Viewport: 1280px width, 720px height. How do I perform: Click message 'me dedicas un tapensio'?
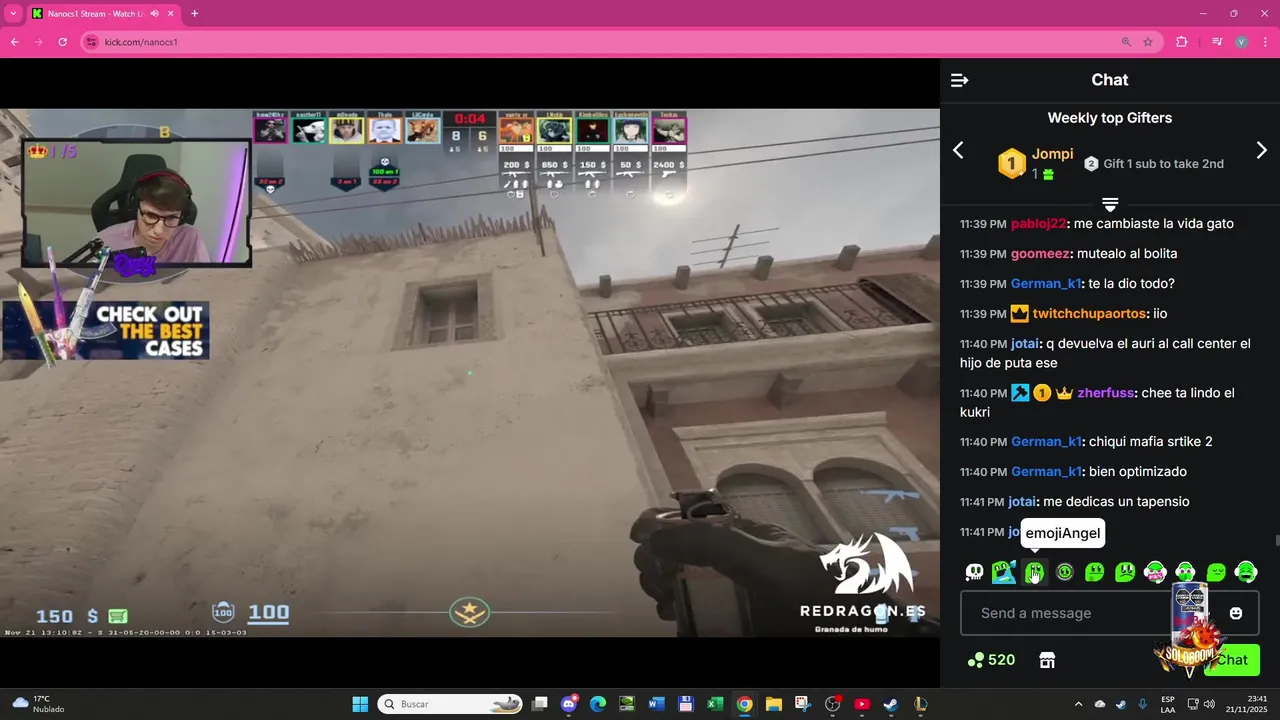1116,502
